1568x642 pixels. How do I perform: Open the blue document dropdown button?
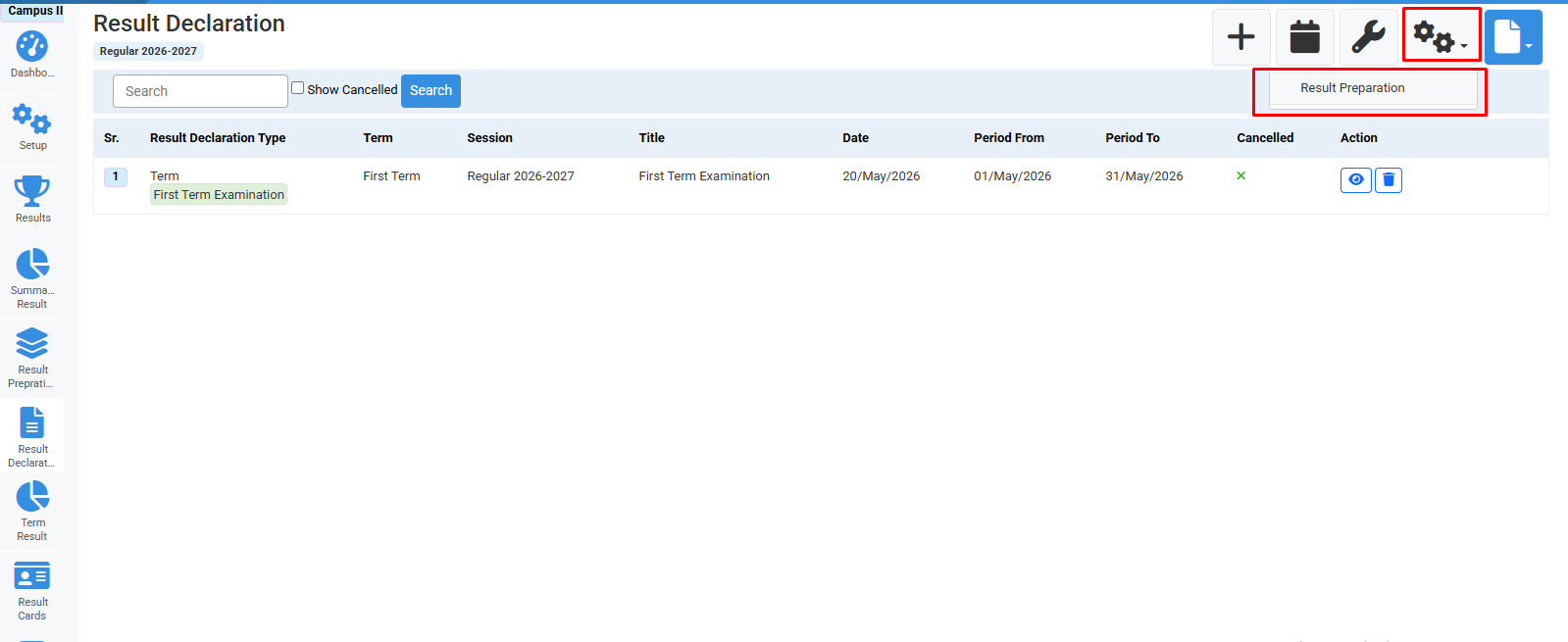[1513, 37]
